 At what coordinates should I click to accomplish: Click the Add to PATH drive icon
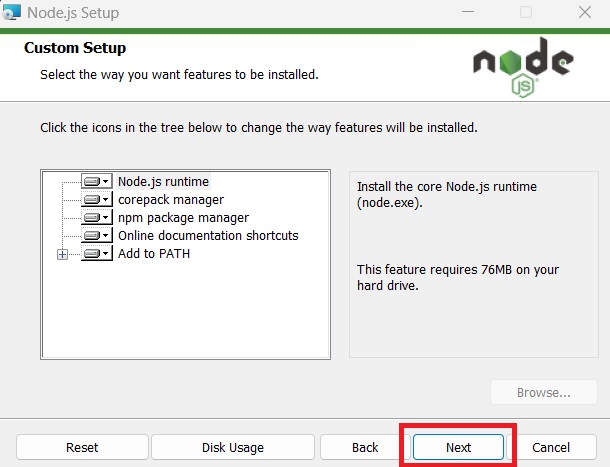[x=92, y=254]
